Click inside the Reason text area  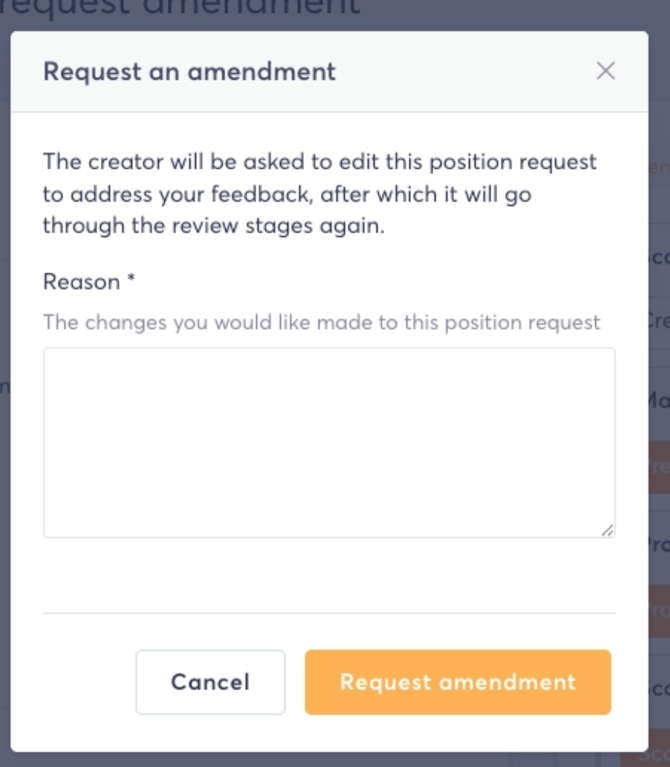[x=329, y=443]
